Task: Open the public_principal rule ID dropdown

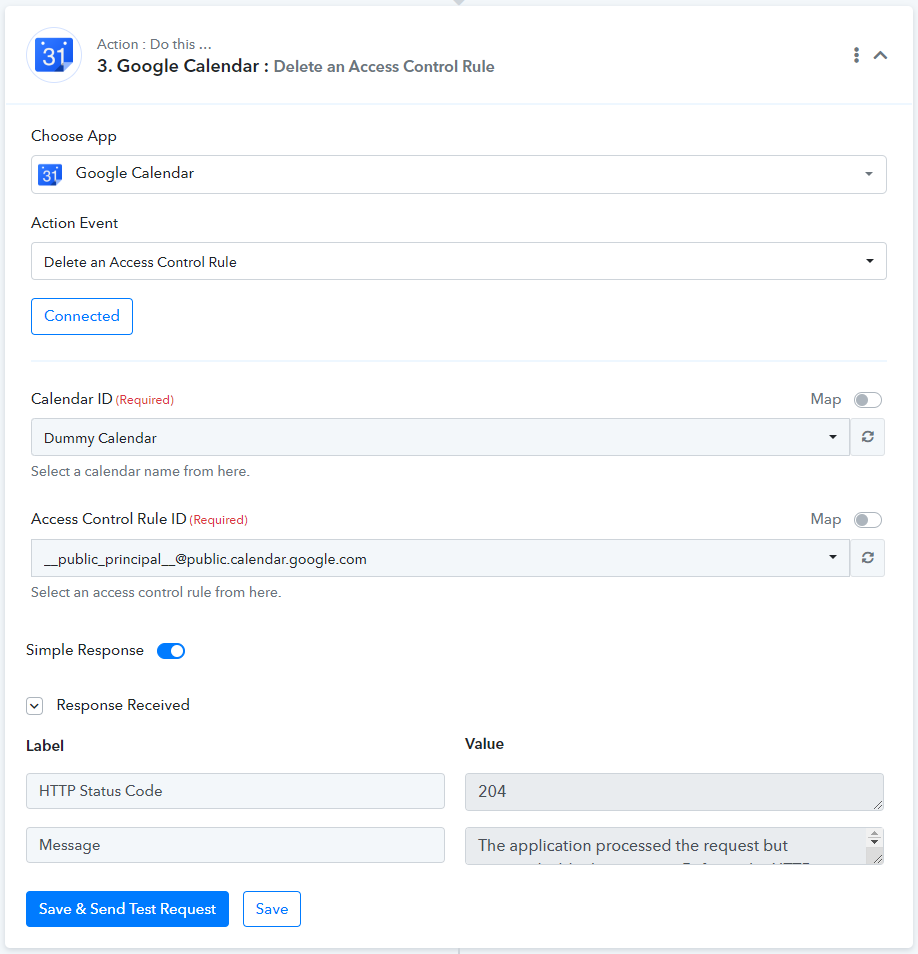Action: (x=440, y=558)
